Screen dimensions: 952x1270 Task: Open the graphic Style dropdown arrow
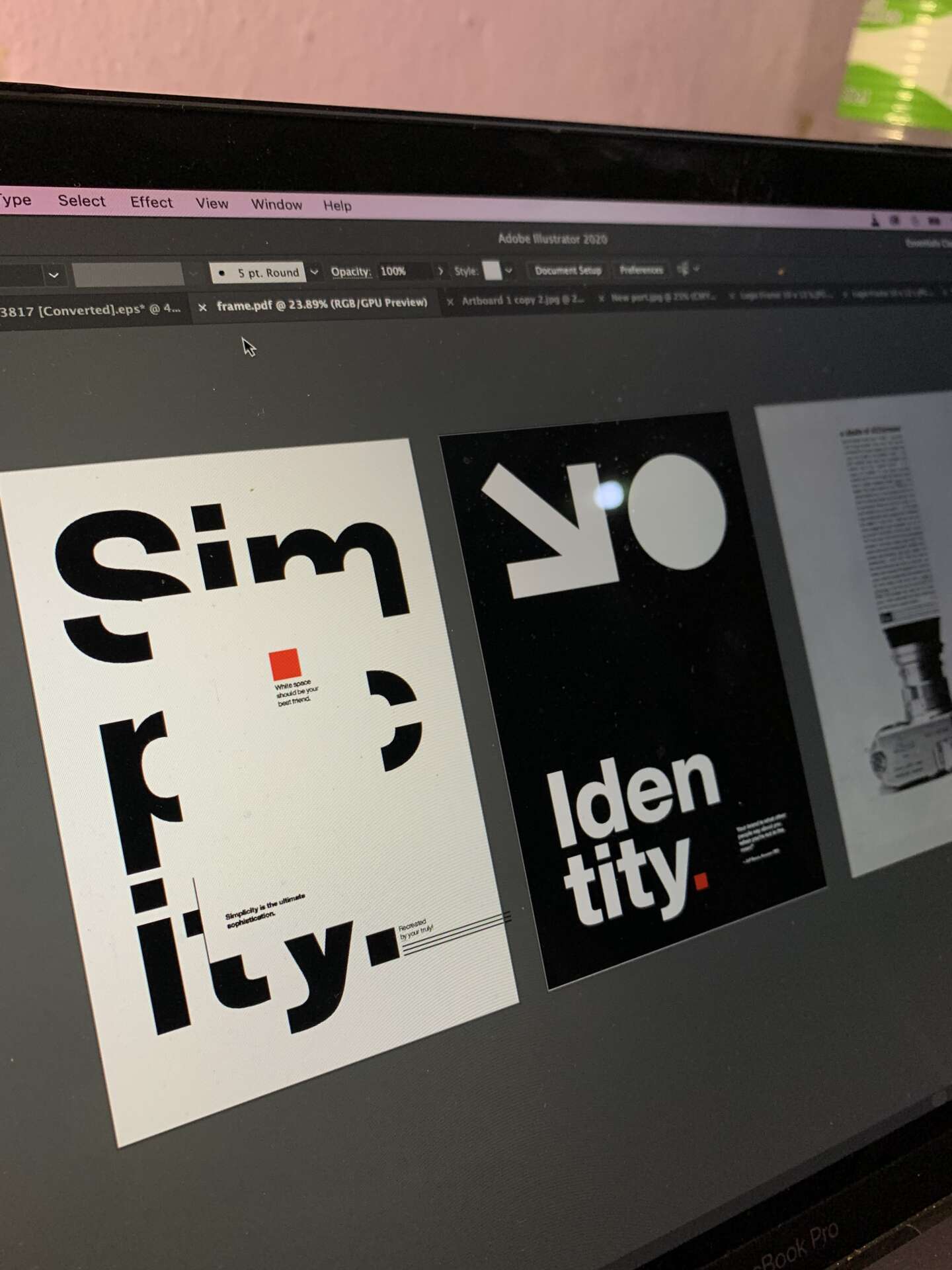(508, 271)
